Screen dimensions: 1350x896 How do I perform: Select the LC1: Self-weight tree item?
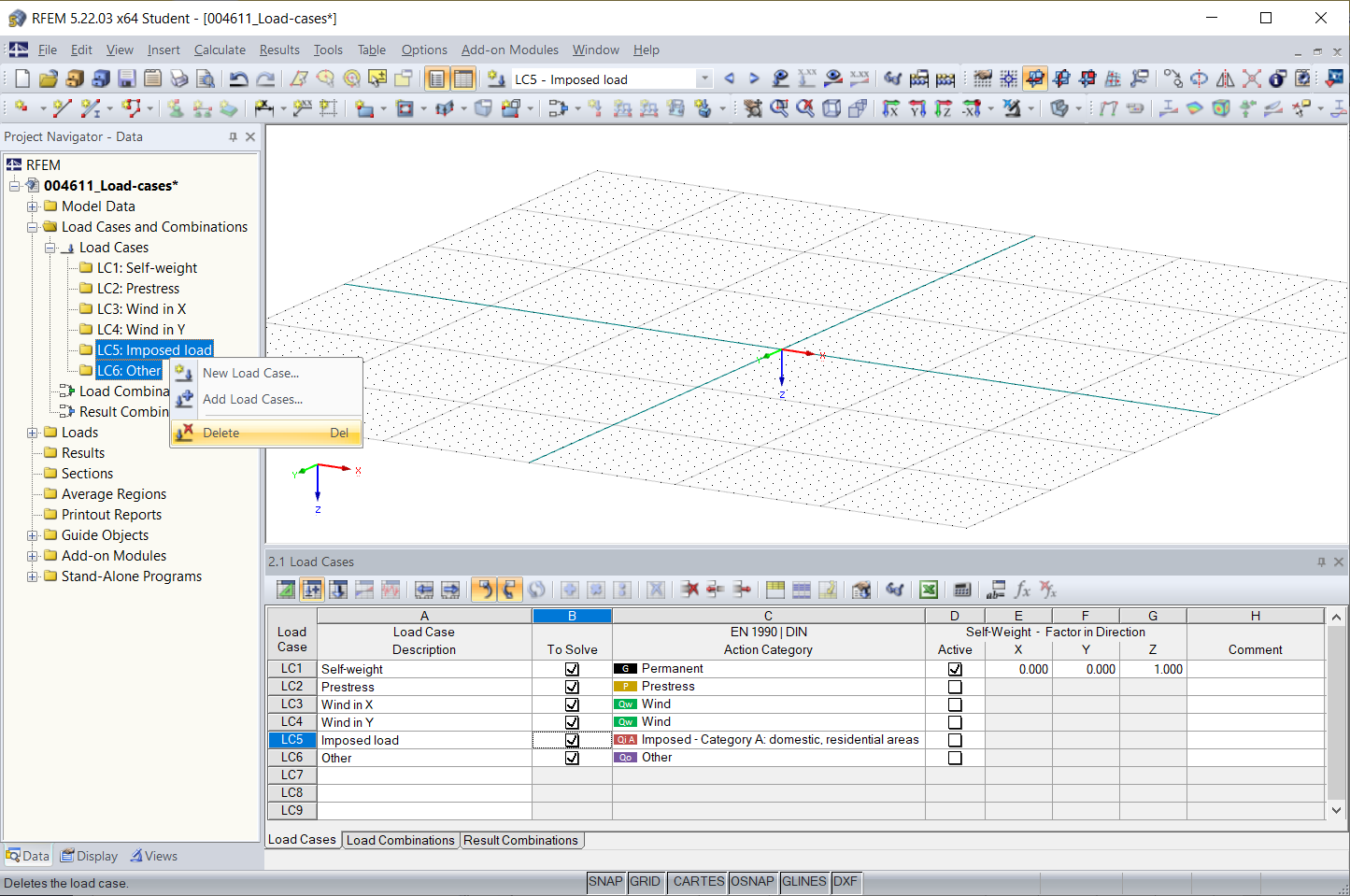pyautogui.click(x=147, y=268)
